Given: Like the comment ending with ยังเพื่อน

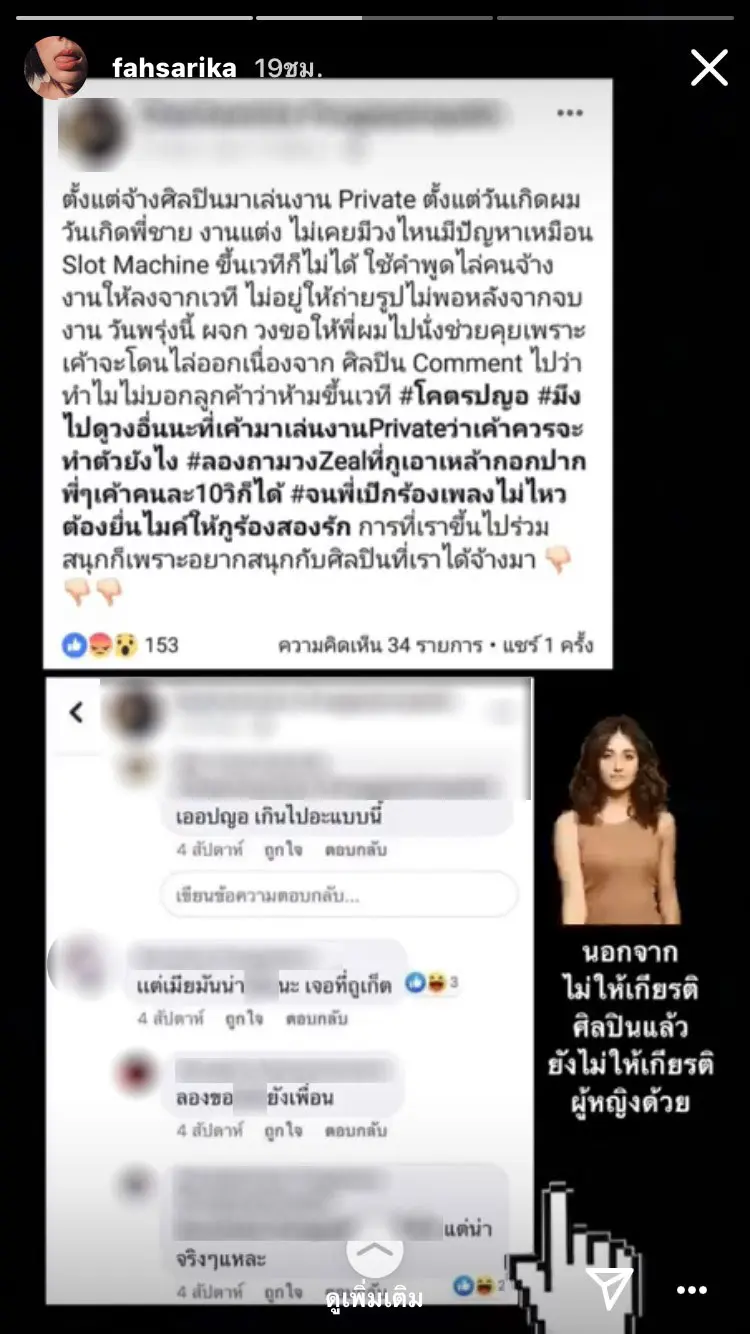Looking at the screenshot, I should pyautogui.click(x=283, y=1131).
